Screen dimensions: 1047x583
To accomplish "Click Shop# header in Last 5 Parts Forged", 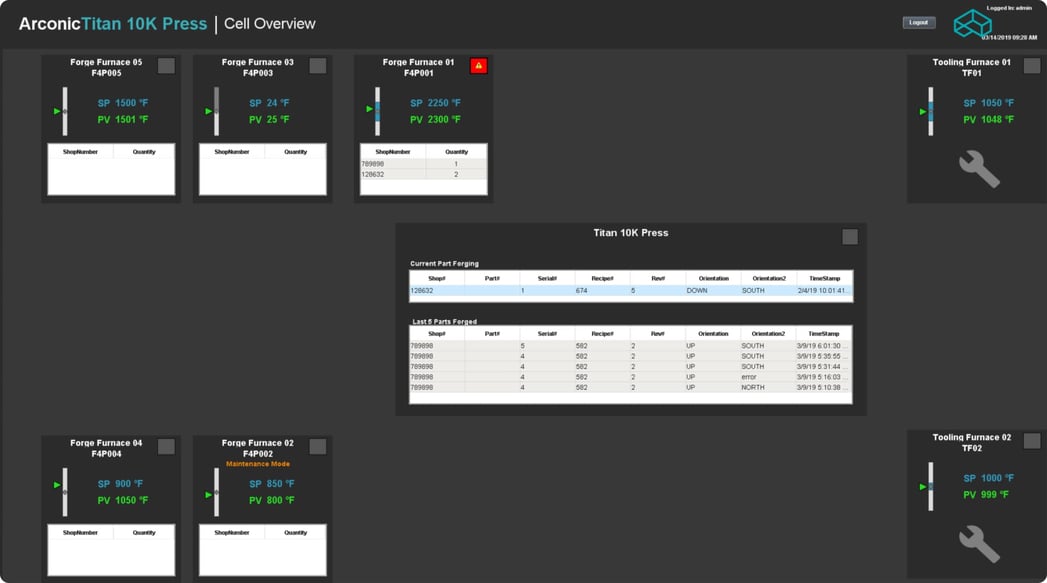I will click(x=437, y=333).
